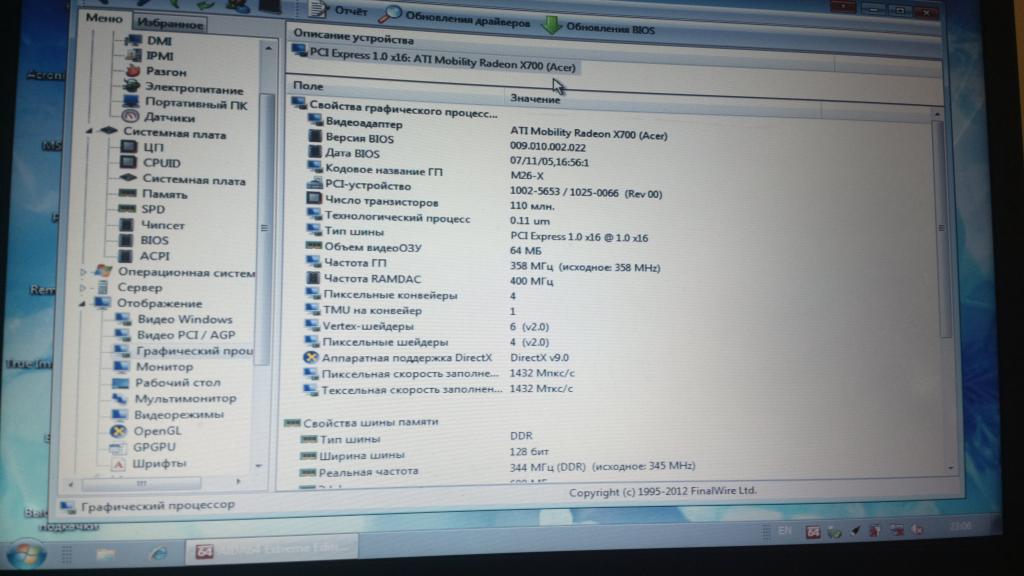Expand the Операционная система tree node
This screenshot has width=1024, height=576.
[x=82, y=272]
